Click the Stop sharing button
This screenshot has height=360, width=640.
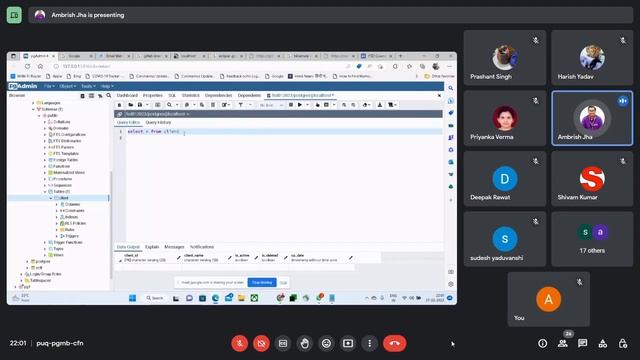(x=262, y=282)
